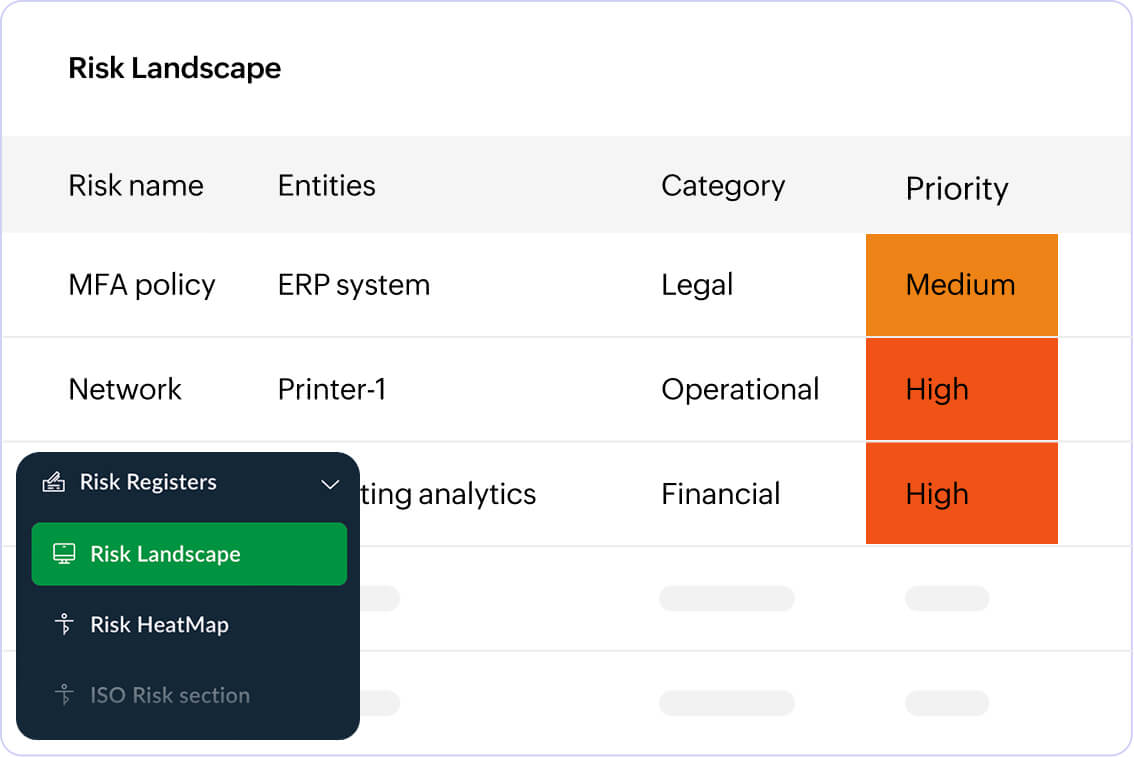This screenshot has width=1134, height=757.
Task: Open the MFA policy risk entry
Action: pos(142,285)
